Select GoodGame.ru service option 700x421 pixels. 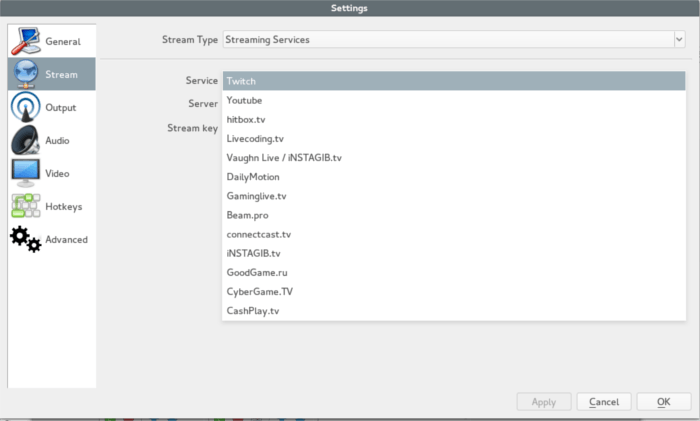point(454,272)
